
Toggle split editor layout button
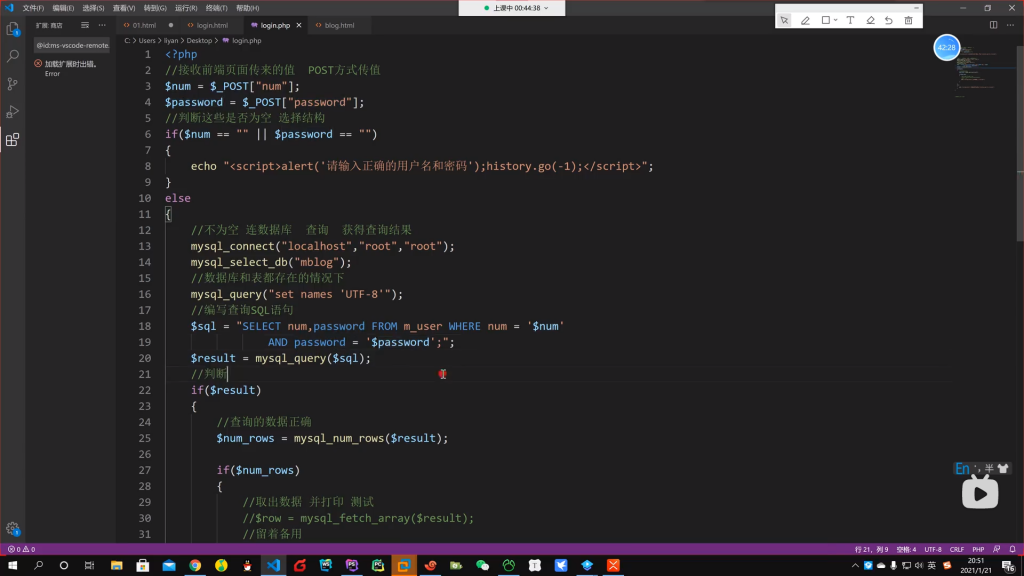click(x=993, y=24)
